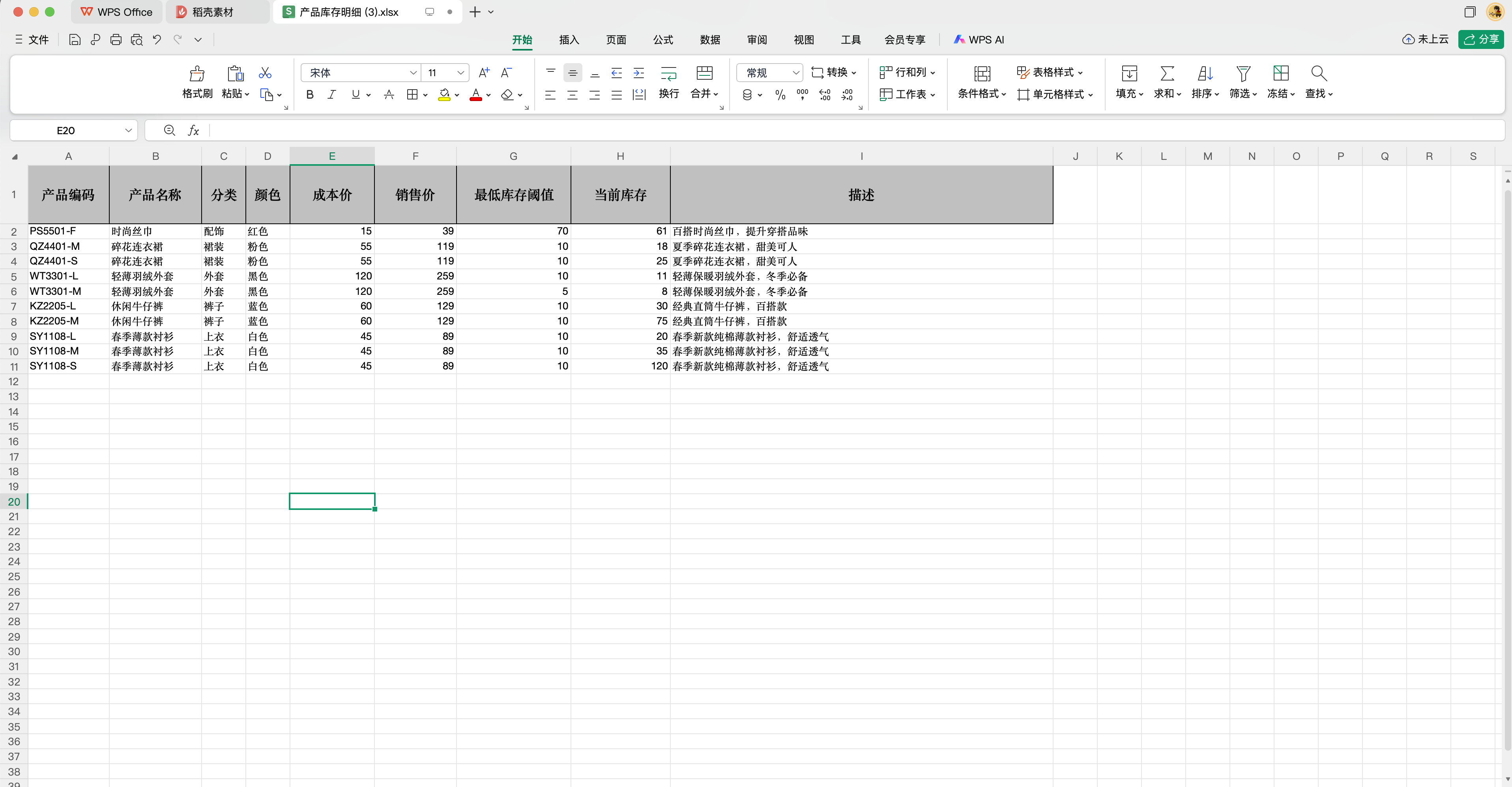The height and width of the screenshot is (787, 1512).
Task: Toggle middle vertical alignment
Action: 572,73
